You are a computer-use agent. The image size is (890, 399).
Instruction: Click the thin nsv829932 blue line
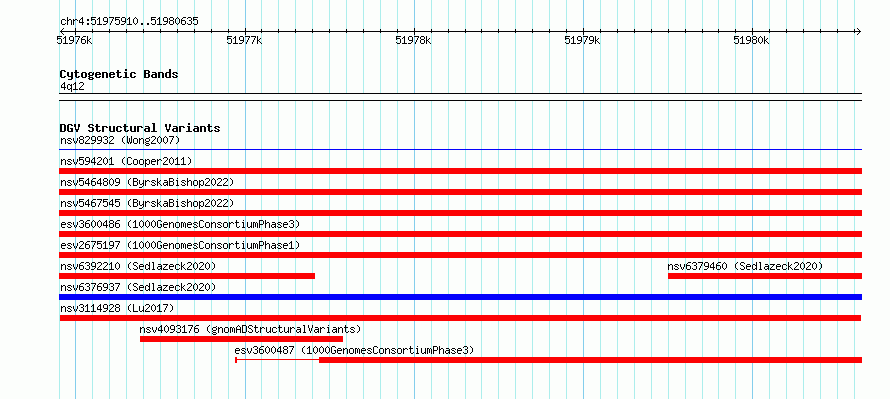click(460, 150)
